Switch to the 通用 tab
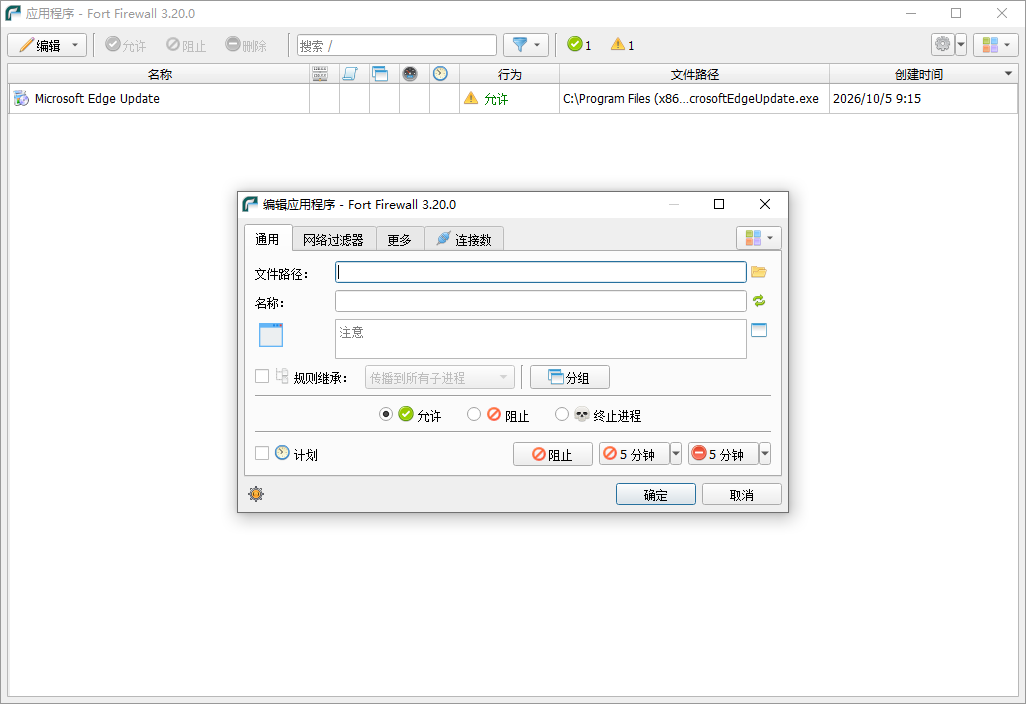Viewport: 1026px width, 704px height. click(267, 239)
